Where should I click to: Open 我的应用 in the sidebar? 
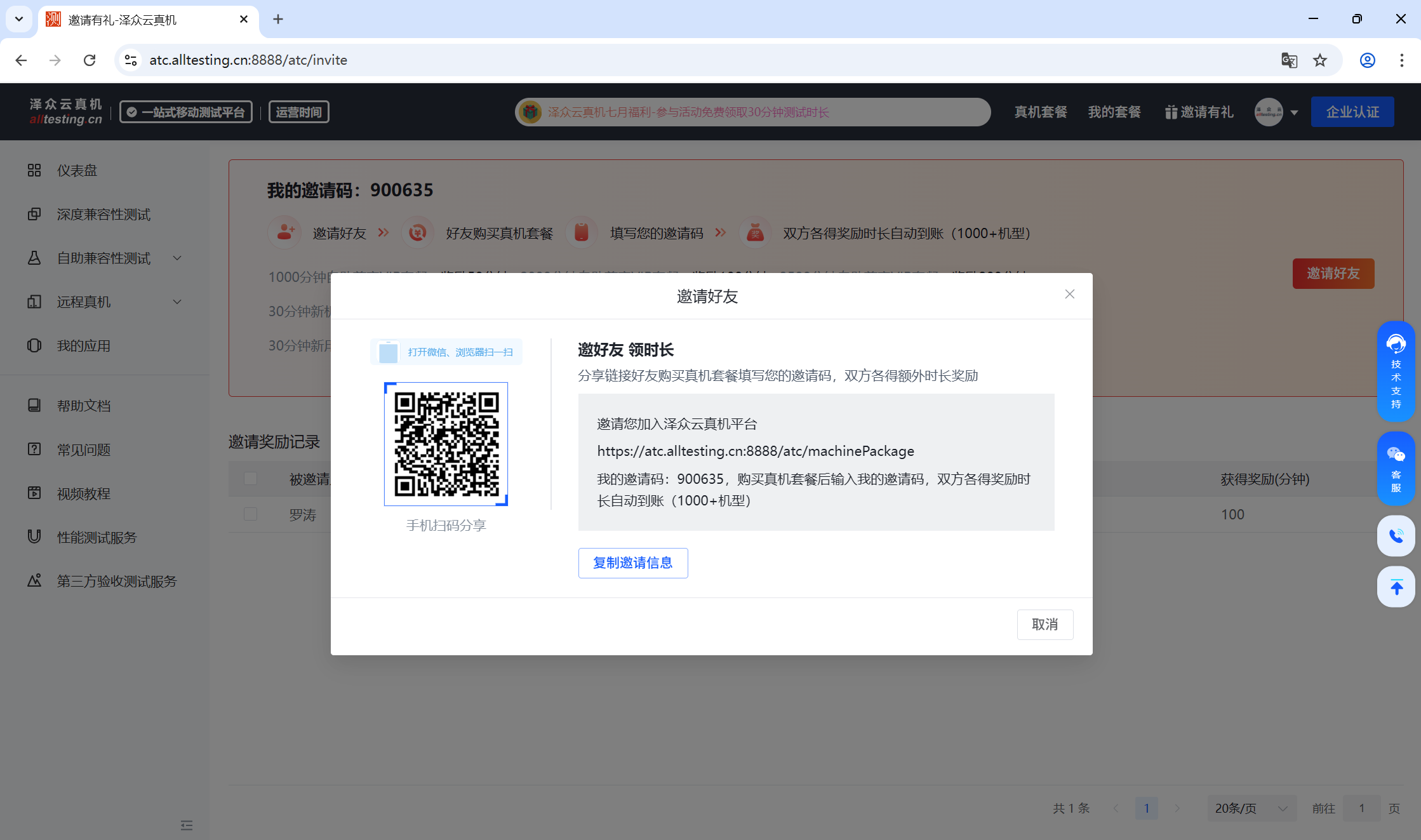[x=84, y=346]
